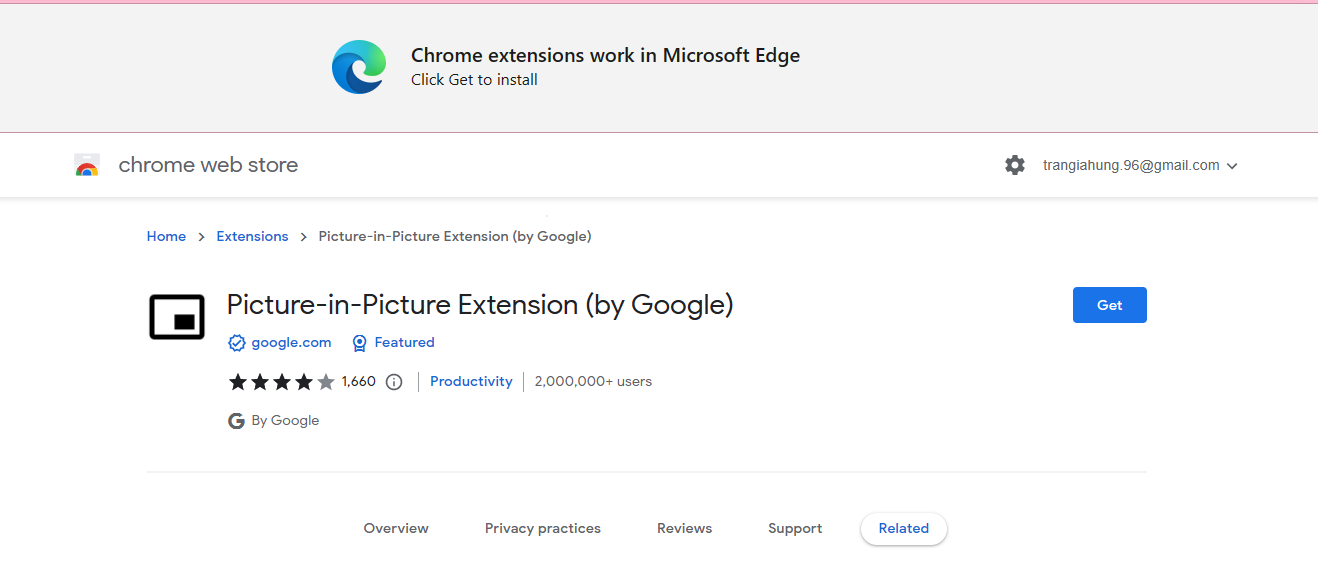Click the star rating display
1318x581 pixels.
(281, 382)
